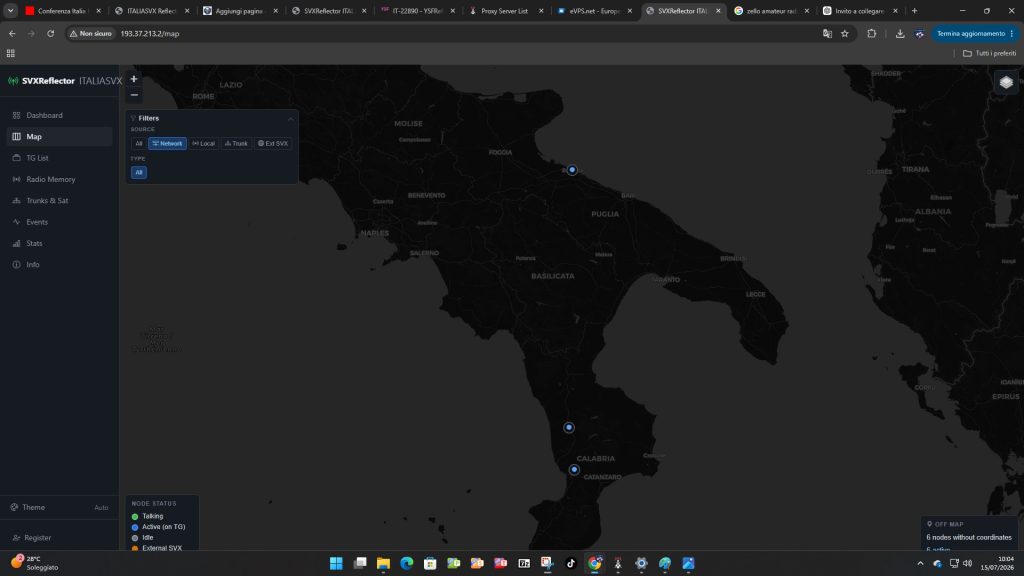Select the Map sidebar item

coord(59,136)
